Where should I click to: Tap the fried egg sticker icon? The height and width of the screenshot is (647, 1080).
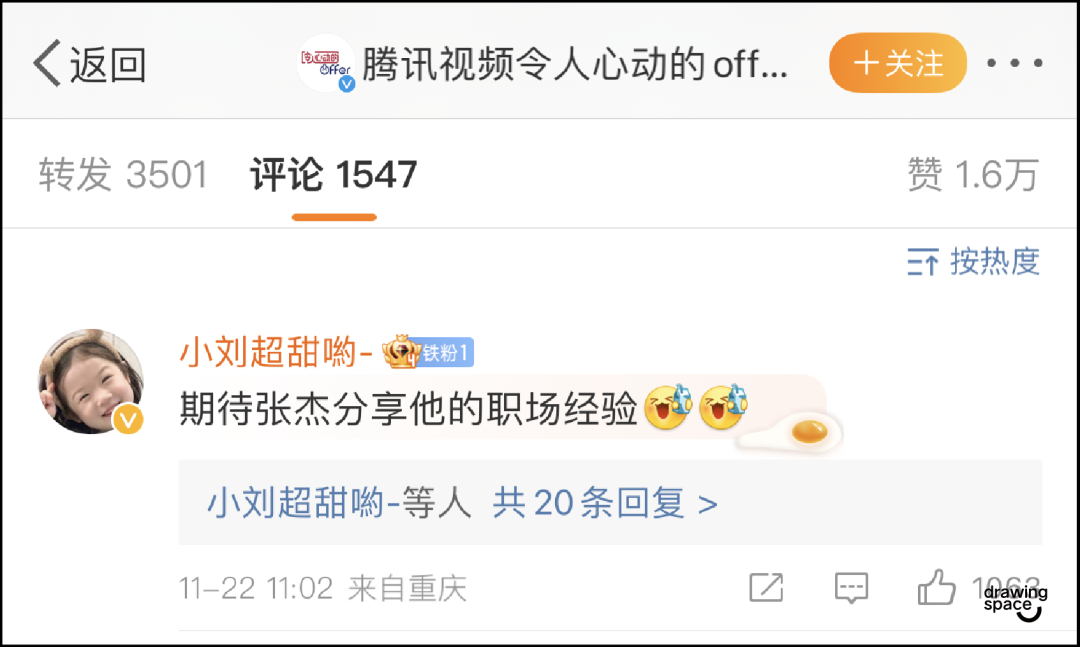tap(792, 433)
